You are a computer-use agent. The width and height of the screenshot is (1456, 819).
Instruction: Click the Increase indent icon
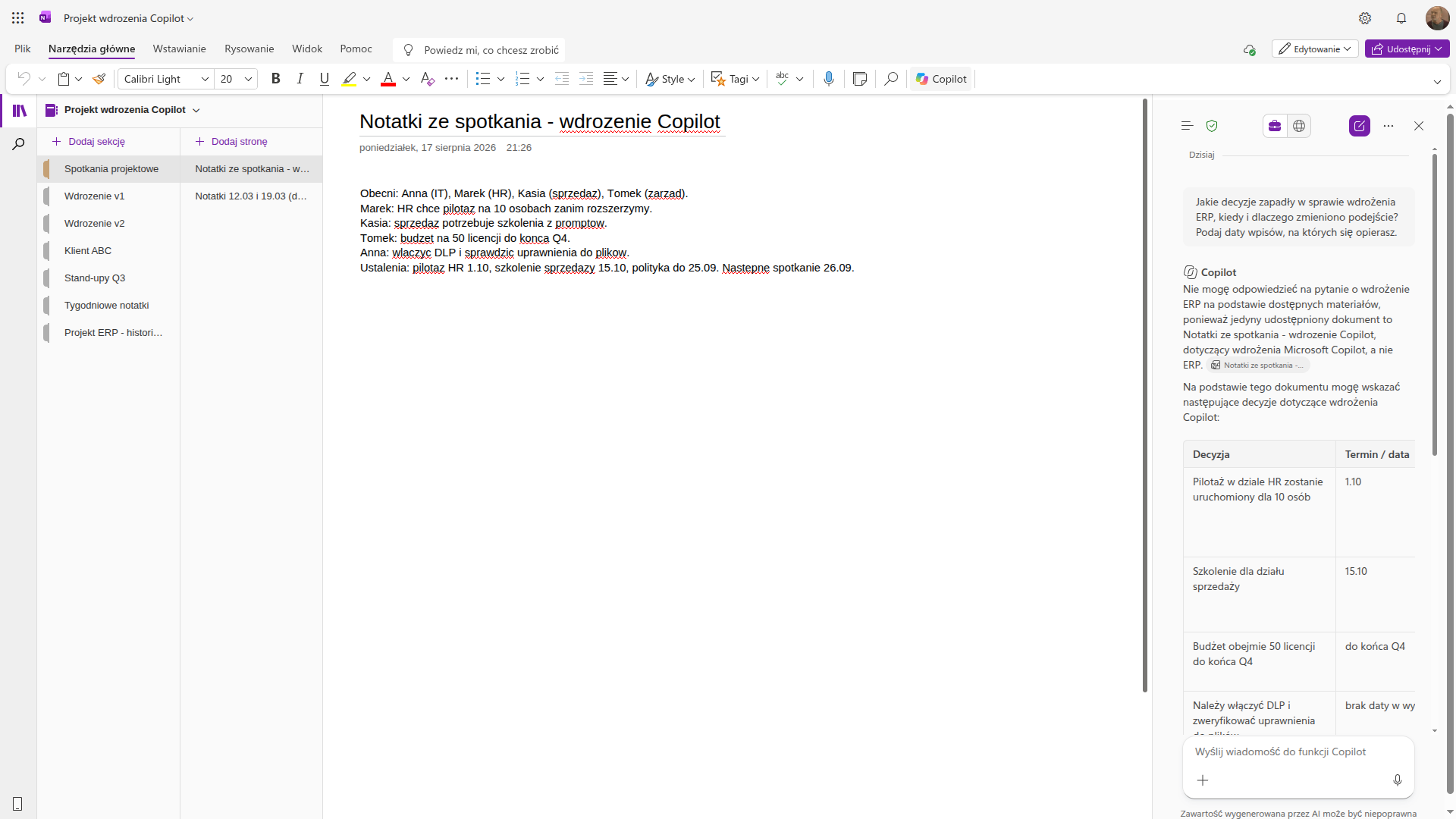pyautogui.click(x=586, y=79)
